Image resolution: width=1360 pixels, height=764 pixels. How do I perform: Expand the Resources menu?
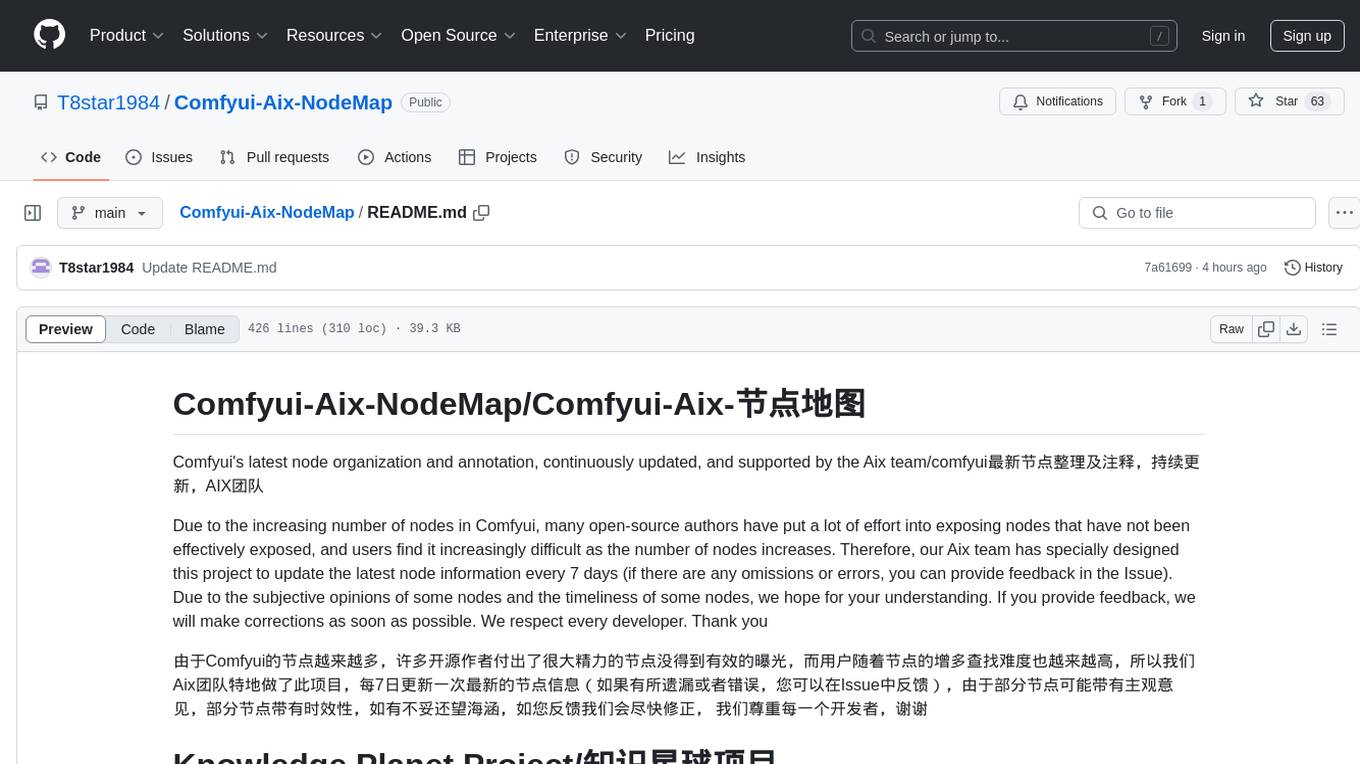point(335,35)
